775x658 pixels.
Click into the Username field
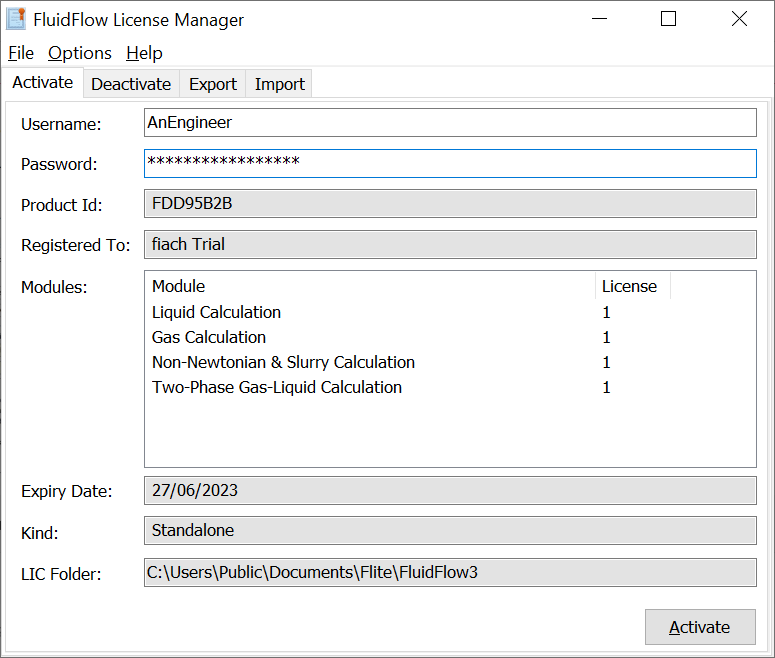pyautogui.click(x=450, y=123)
